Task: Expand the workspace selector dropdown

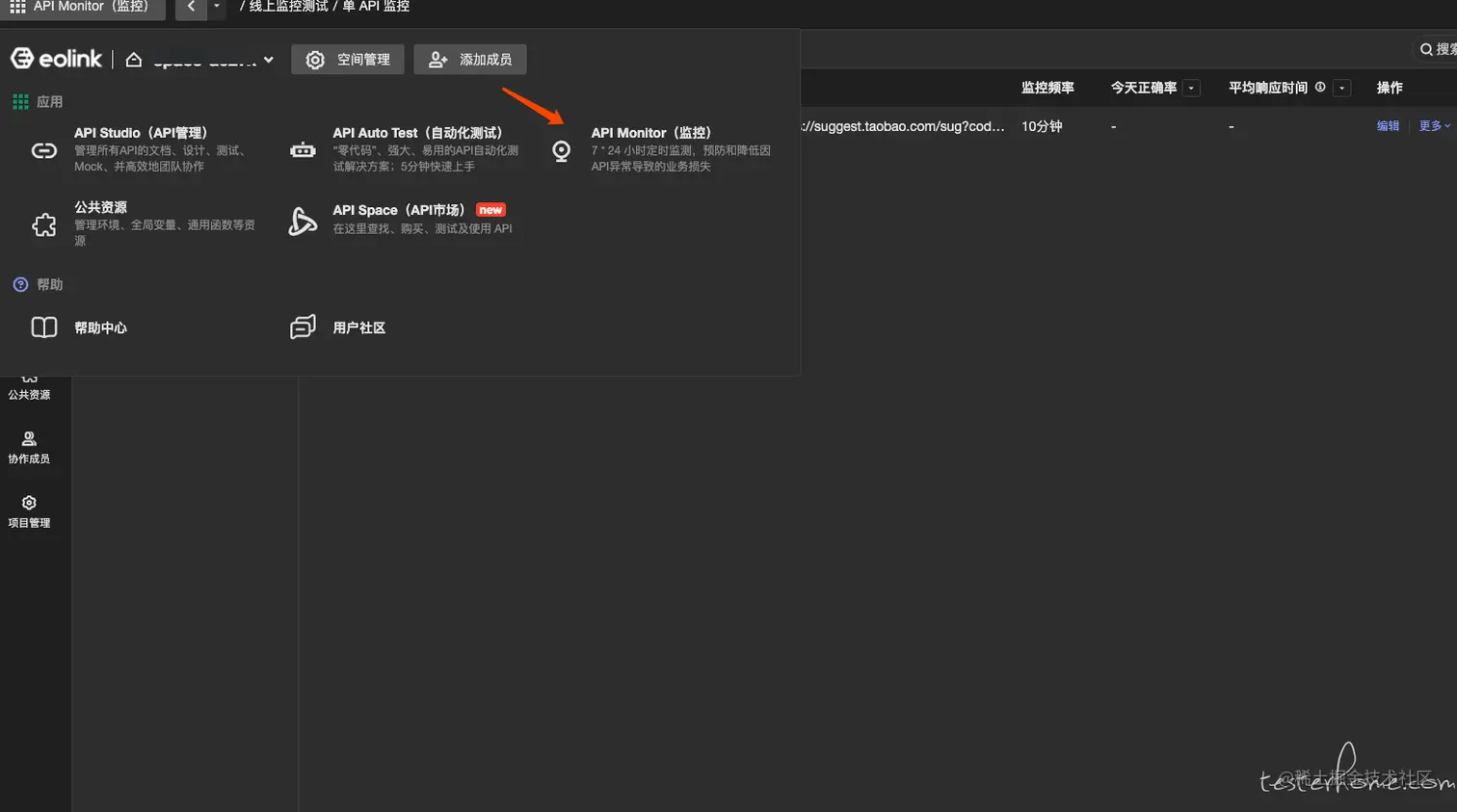Action: click(x=268, y=60)
